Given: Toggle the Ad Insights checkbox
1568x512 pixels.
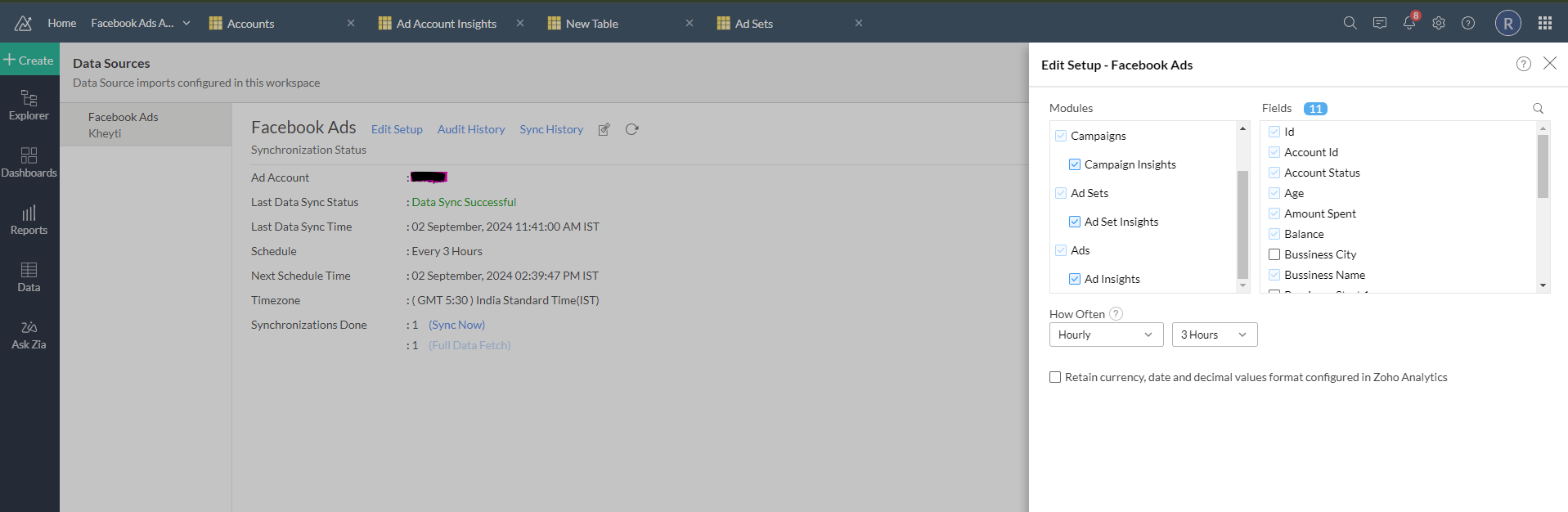Looking at the screenshot, I should [1075, 279].
